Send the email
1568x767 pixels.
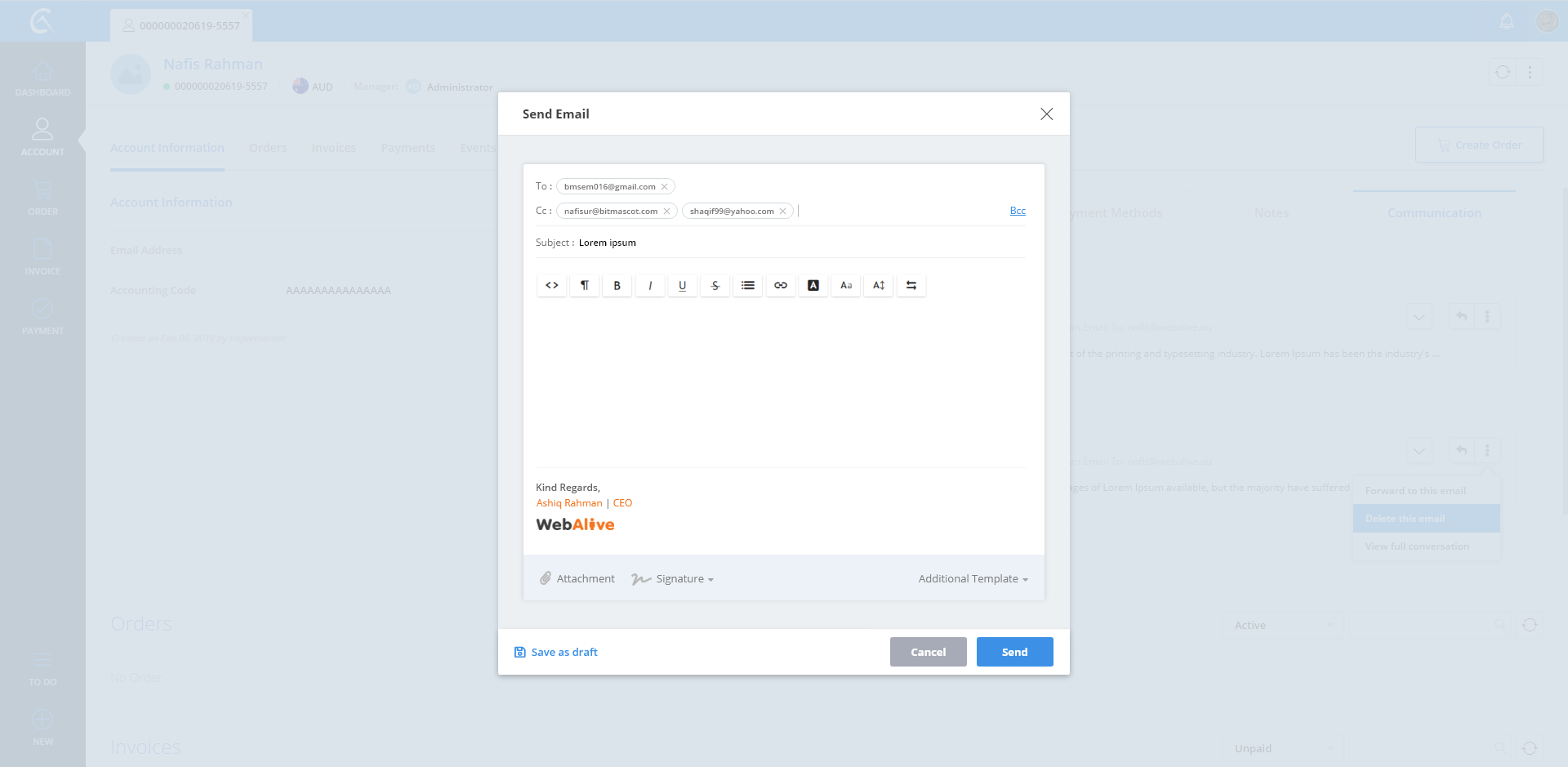coord(1014,652)
